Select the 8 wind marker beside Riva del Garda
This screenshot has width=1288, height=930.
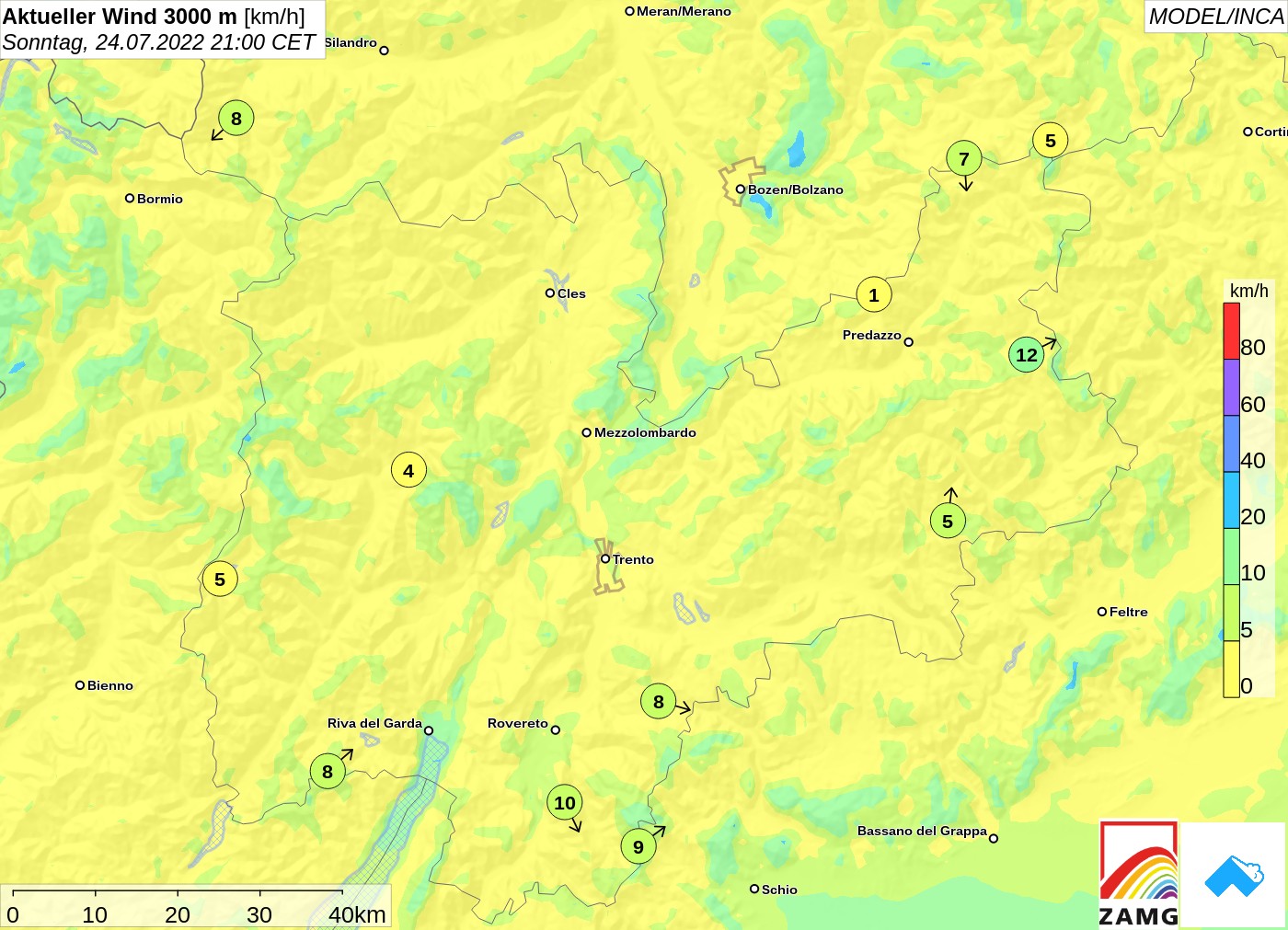(x=328, y=772)
